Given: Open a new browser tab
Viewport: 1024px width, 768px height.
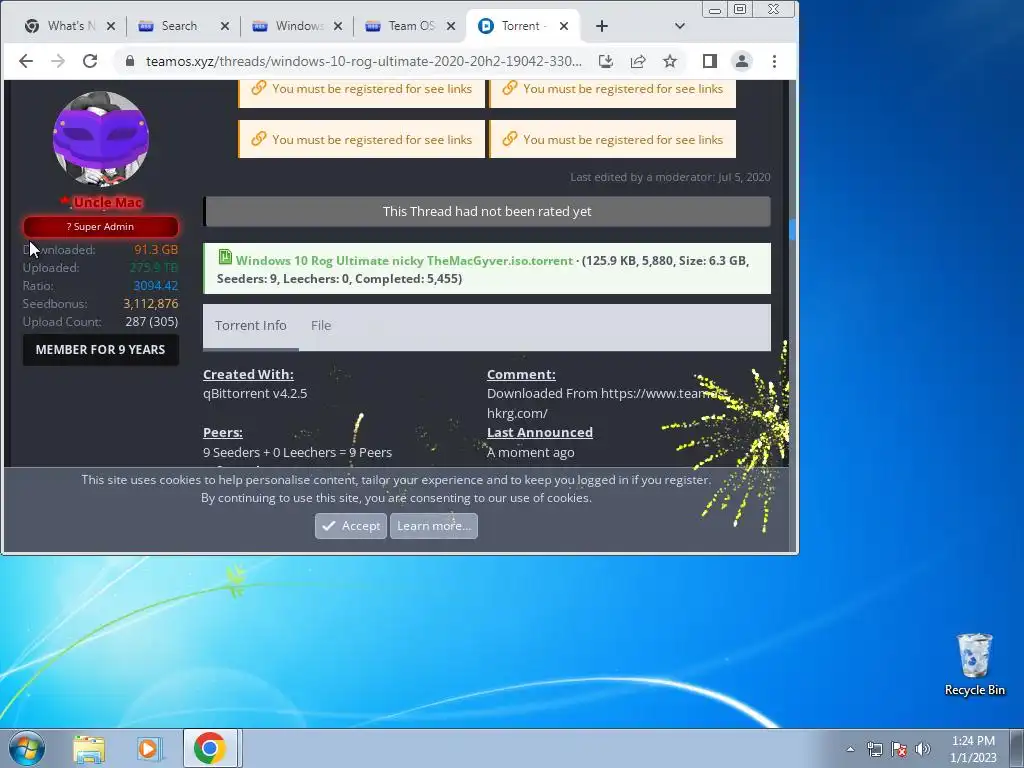Looking at the screenshot, I should pyautogui.click(x=601, y=26).
